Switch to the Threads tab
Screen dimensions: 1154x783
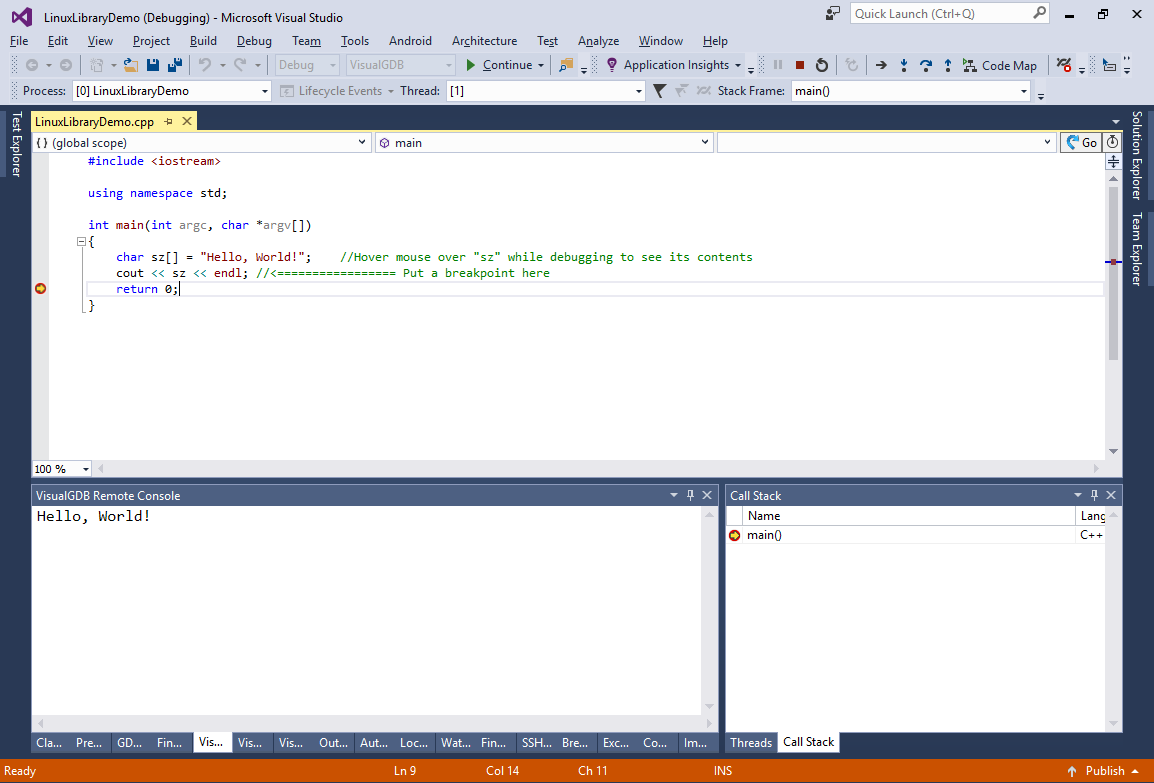(751, 743)
